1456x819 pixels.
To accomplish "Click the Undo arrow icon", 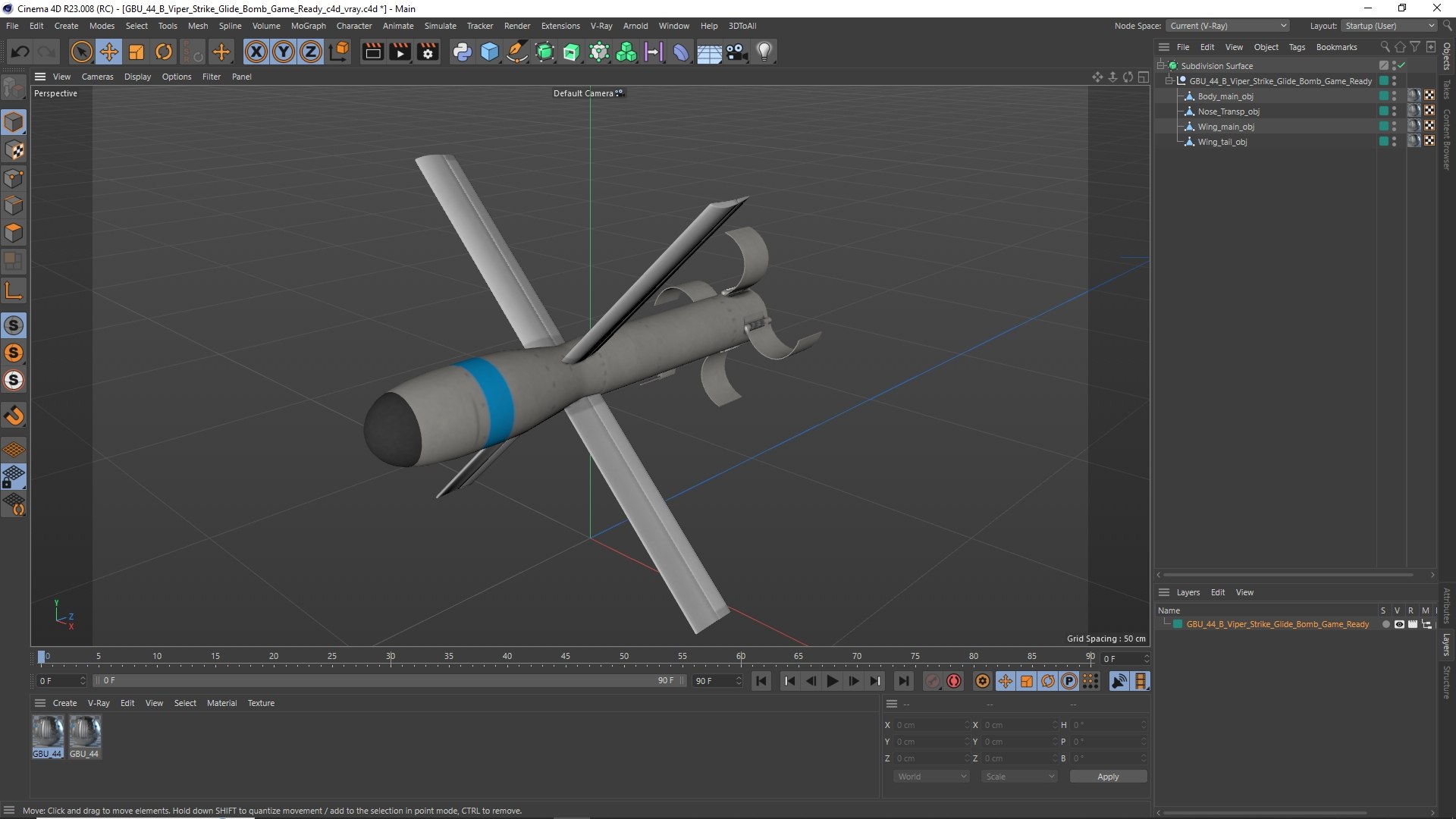I will coord(20,52).
